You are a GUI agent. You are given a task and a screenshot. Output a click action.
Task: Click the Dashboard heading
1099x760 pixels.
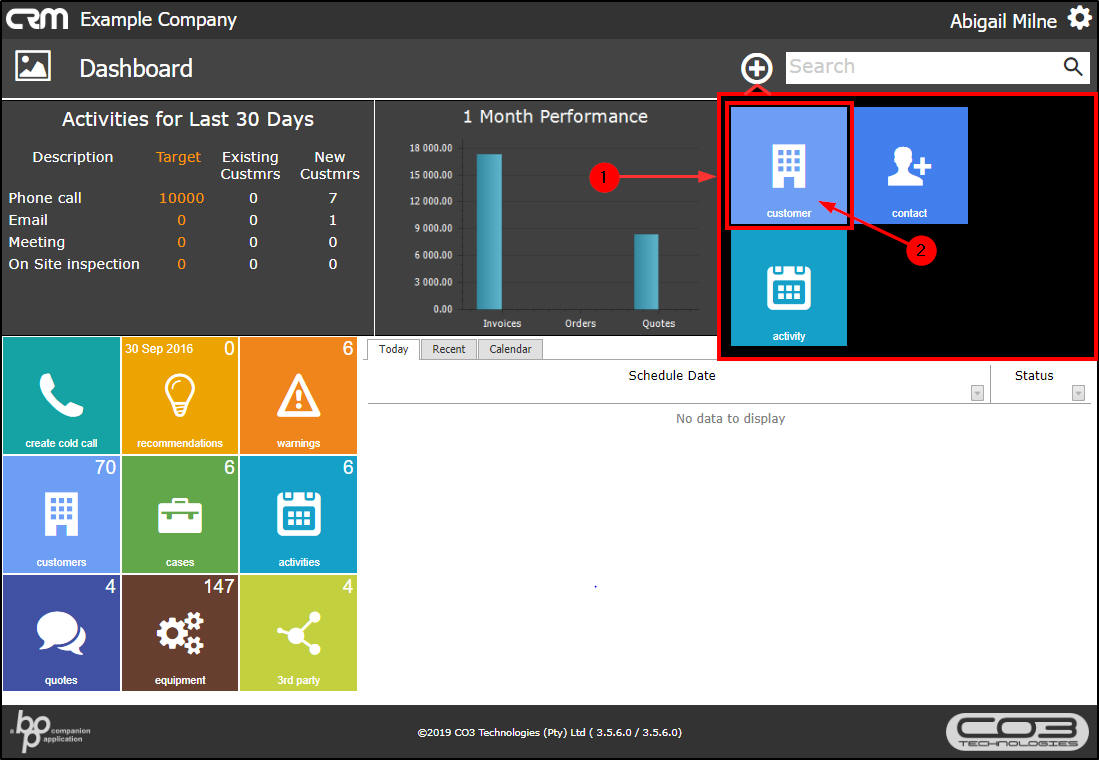pos(136,68)
